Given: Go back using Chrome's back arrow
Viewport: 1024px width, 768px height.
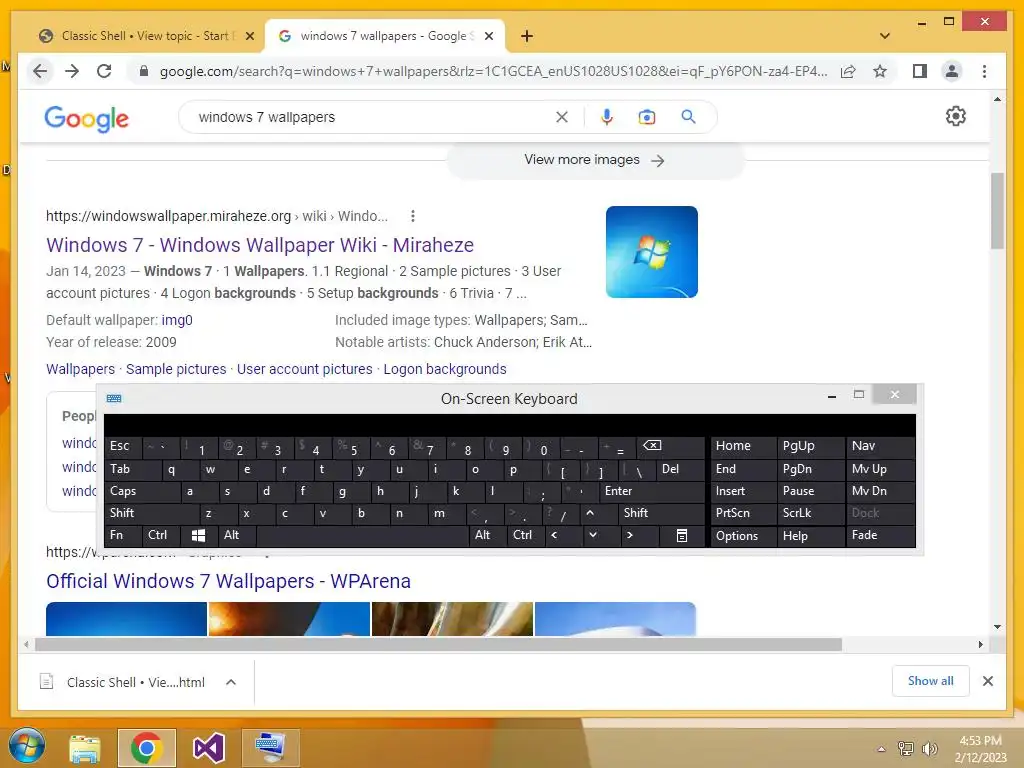Looking at the screenshot, I should pos(40,71).
